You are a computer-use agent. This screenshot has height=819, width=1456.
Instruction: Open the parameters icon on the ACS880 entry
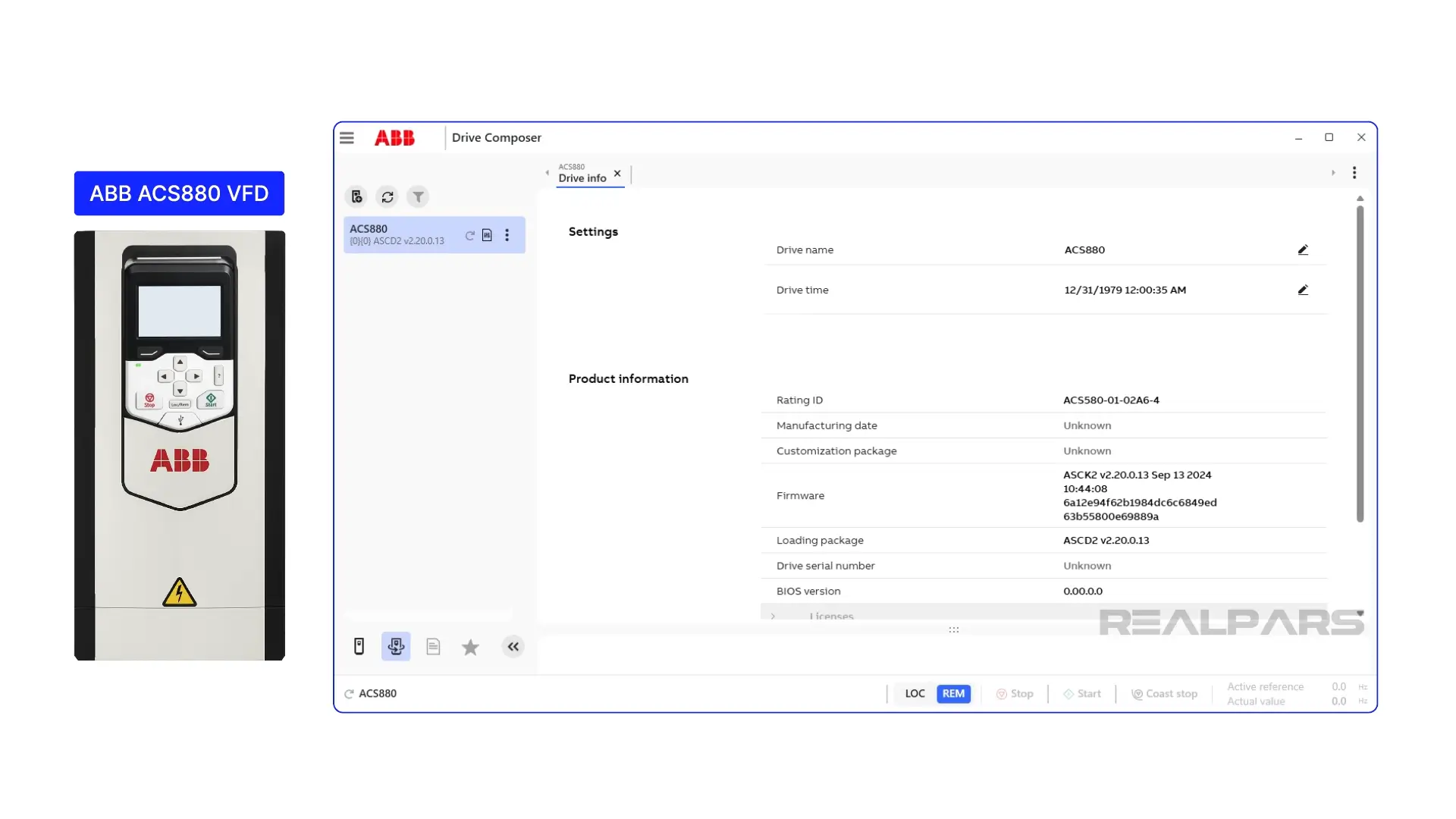(487, 235)
